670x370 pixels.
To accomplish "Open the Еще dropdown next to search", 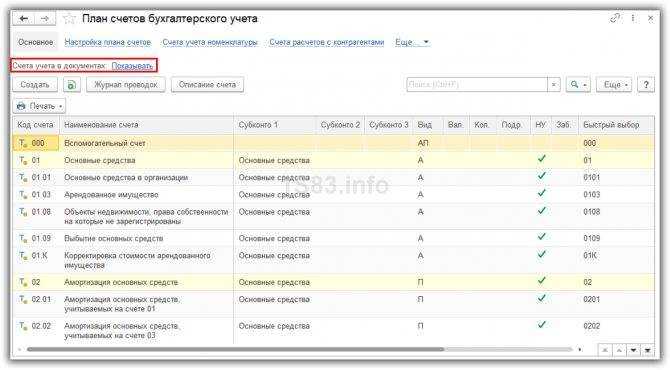I will click(614, 85).
